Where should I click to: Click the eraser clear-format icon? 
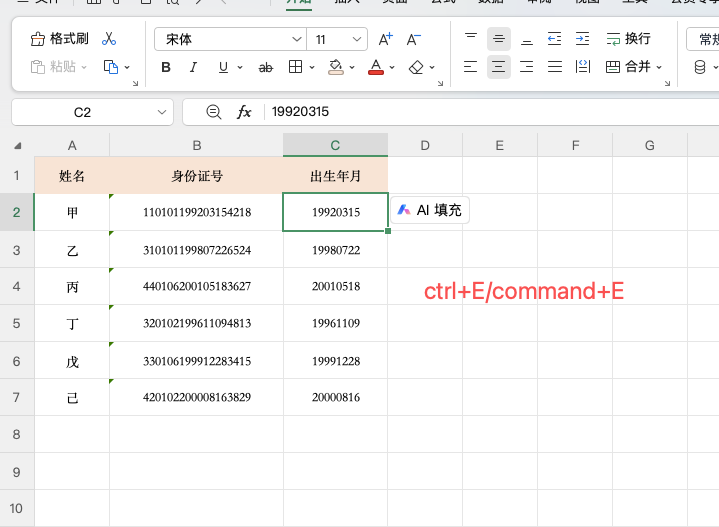[416, 67]
